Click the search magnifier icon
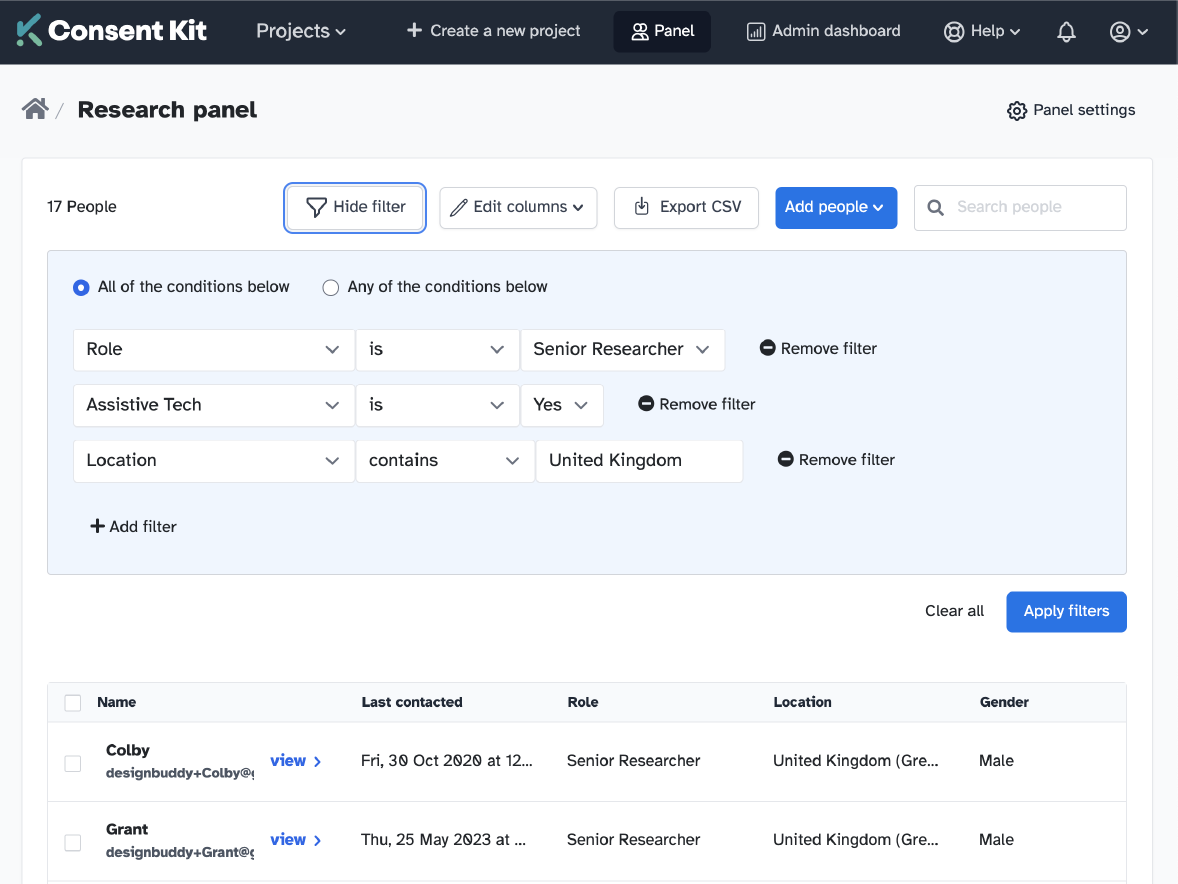The height and width of the screenshot is (884, 1178). (935, 207)
